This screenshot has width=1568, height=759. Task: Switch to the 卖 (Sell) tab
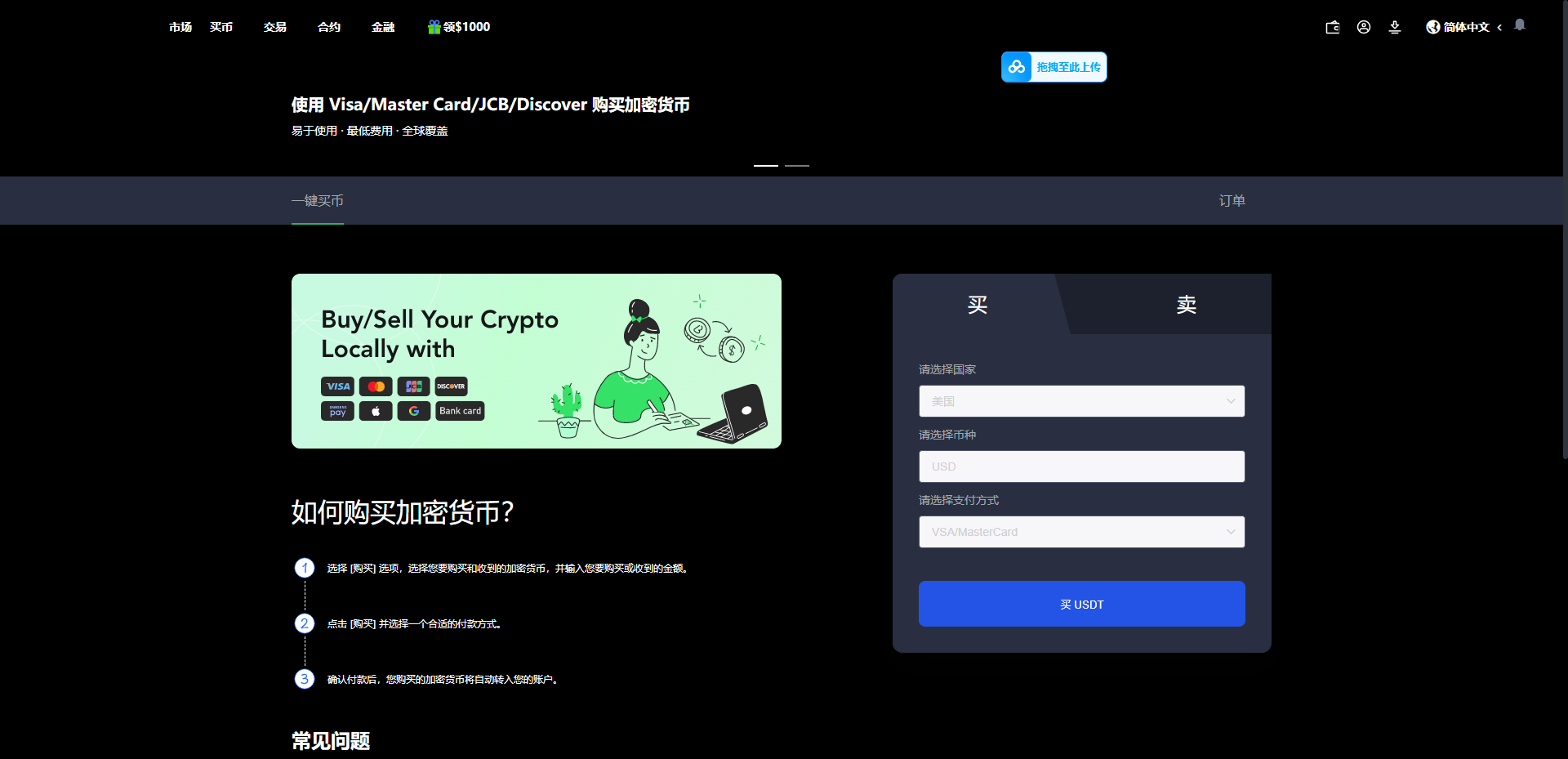(x=1186, y=304)
